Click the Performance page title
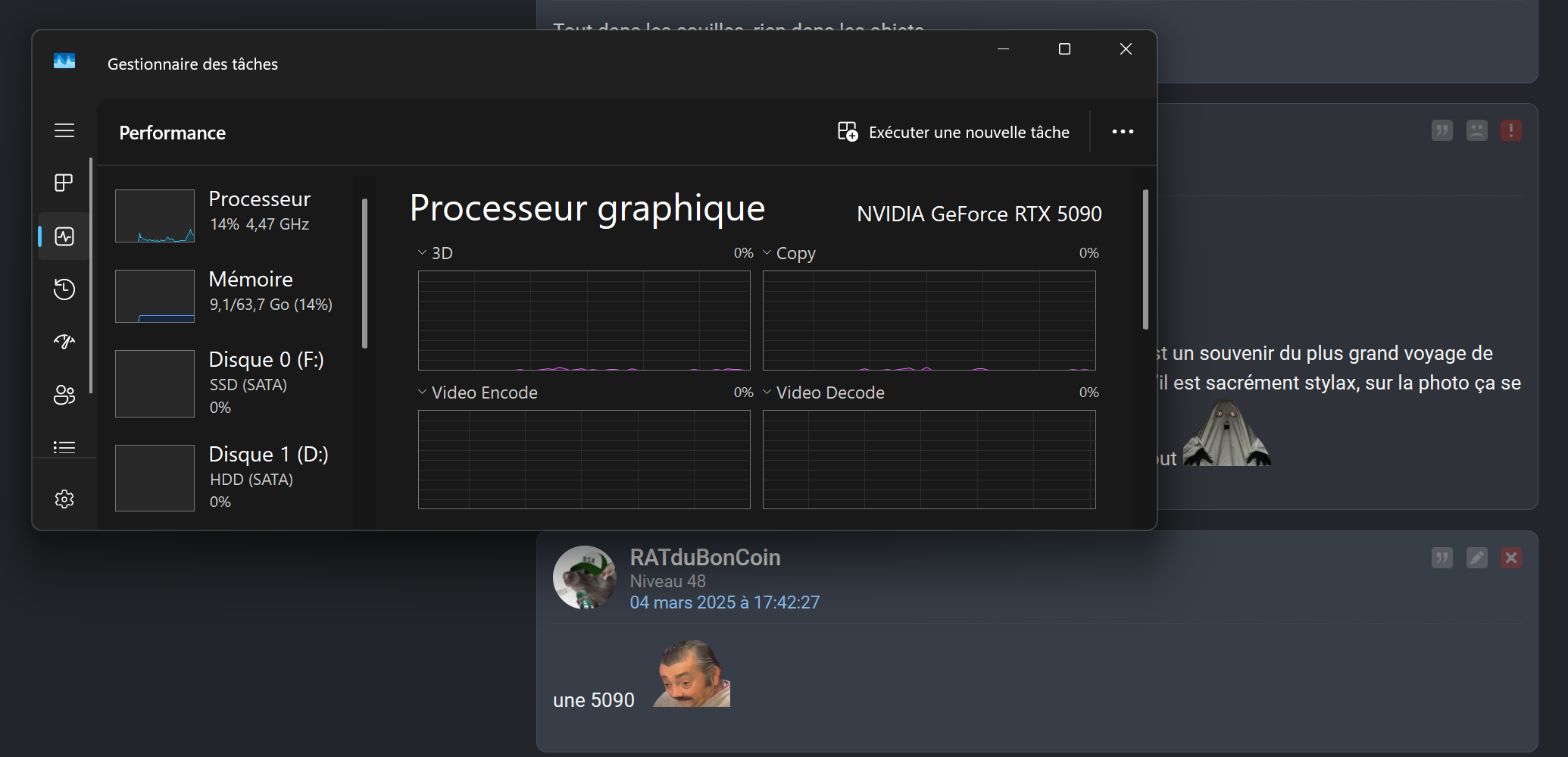This screenshot has height=757, width=1568. point(173,133)
